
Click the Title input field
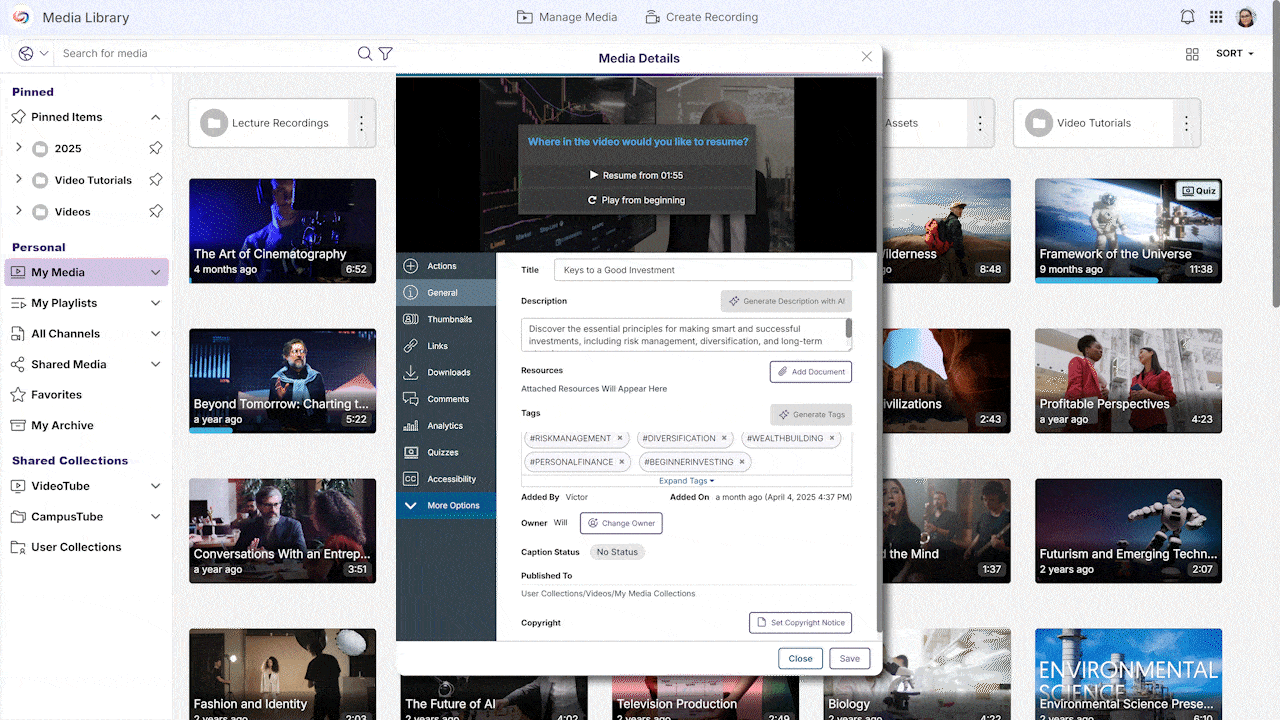[x=702, y=270]
